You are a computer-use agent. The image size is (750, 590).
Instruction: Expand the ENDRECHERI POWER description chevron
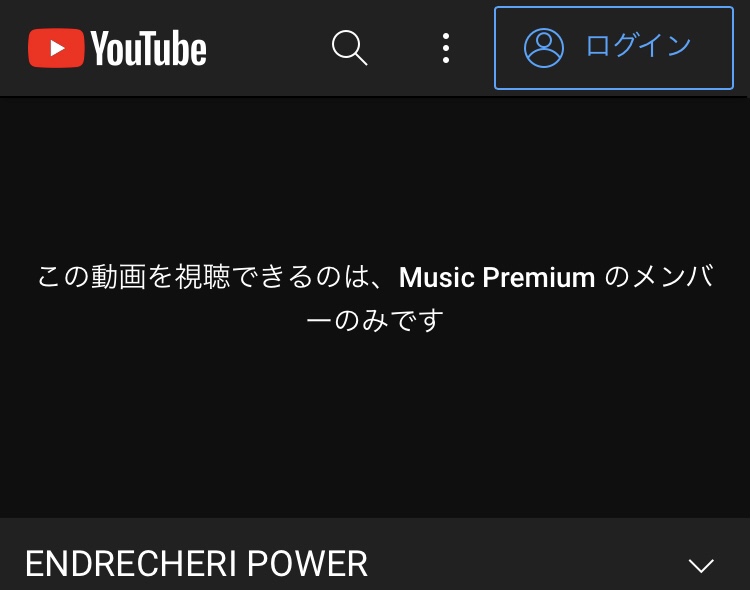point(701,565)
